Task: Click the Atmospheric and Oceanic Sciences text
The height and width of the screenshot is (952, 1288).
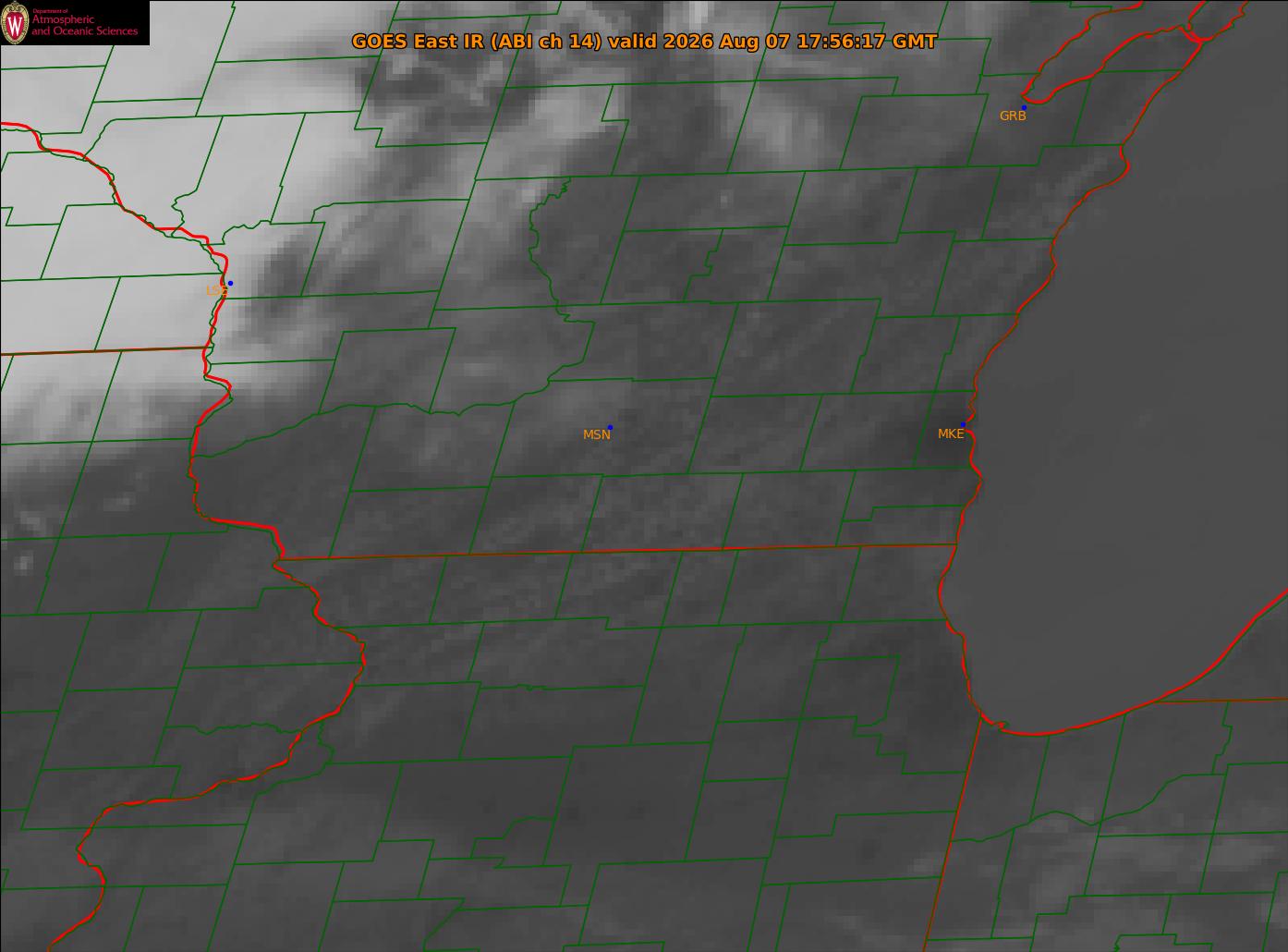Action: tap(85, 25)
